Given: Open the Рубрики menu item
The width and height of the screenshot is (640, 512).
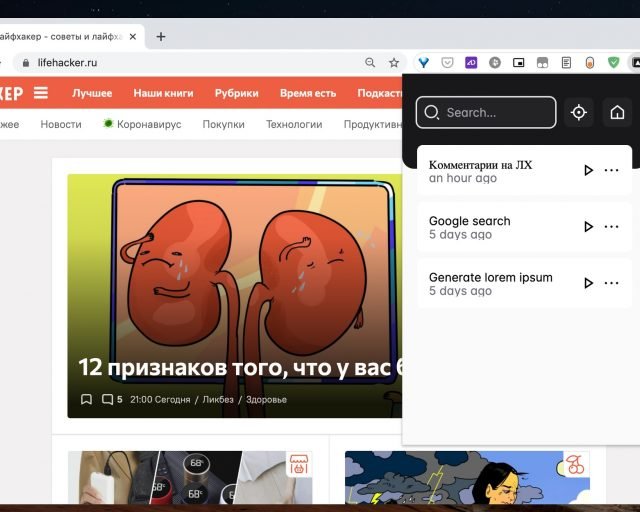Looking at the screenshot, I should tap(237, 93).
